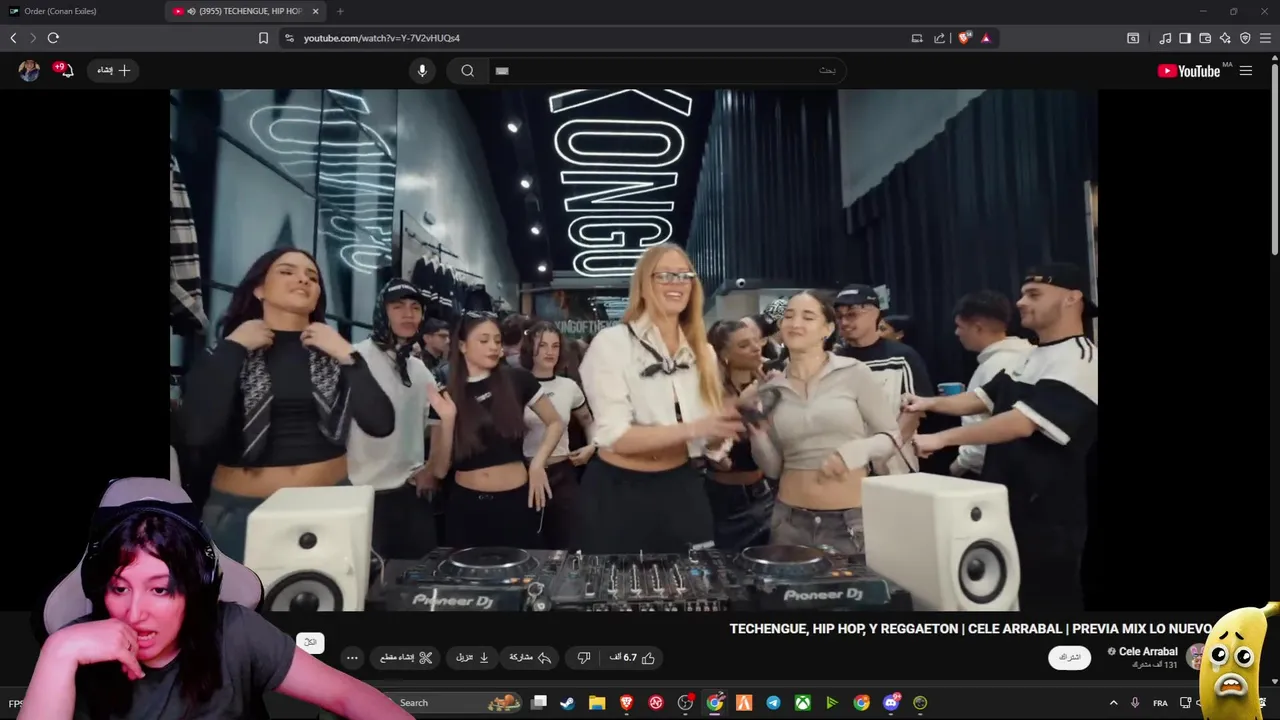This screenshot has height=720, width=1280.
Task: Open the YouTube guide hamburger menu
Action: [1246, 70]
